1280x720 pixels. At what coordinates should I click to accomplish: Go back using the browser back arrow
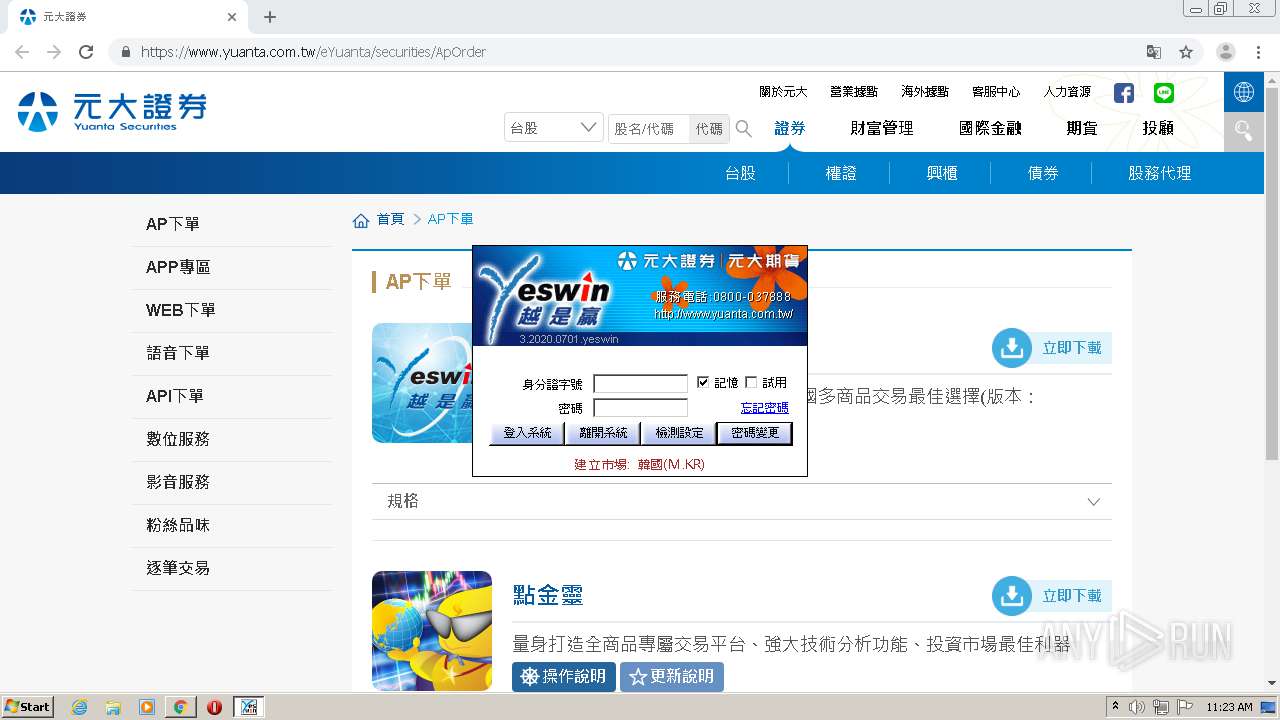22,52
